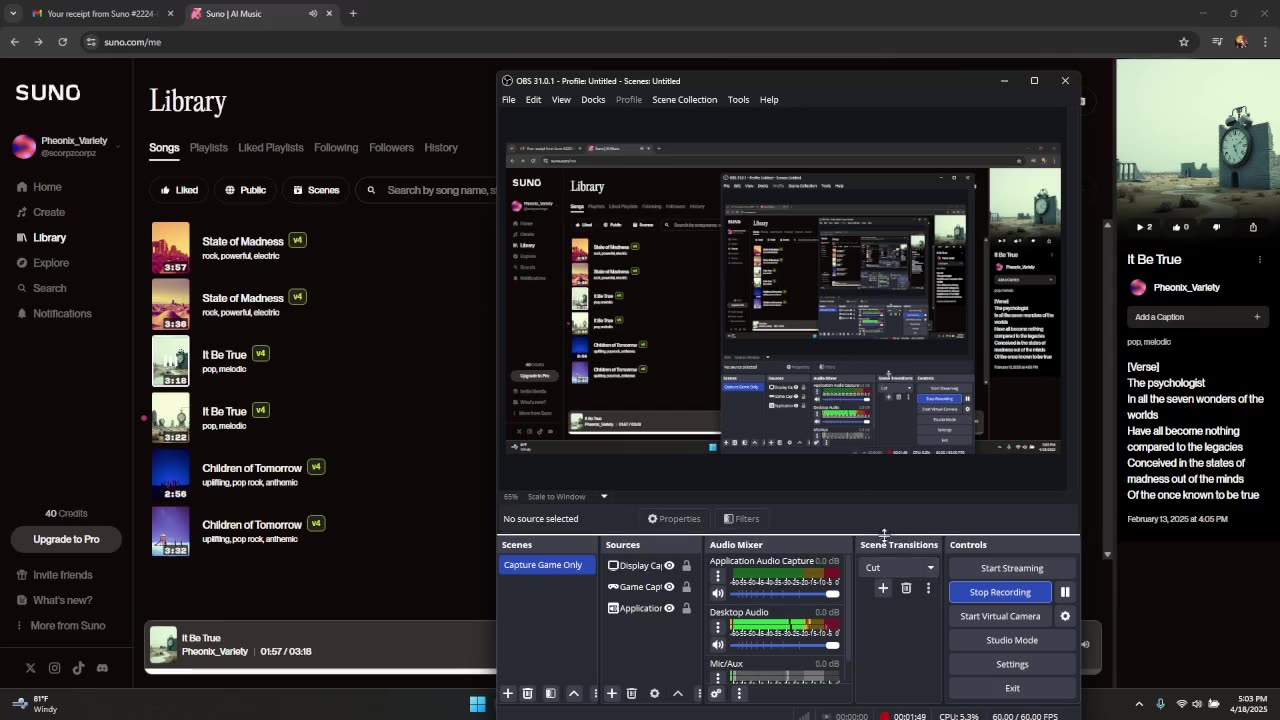Dislike the song It Be True
Image resolution: width=1280 pixels, height=720 pixels.
(1216, 227)
